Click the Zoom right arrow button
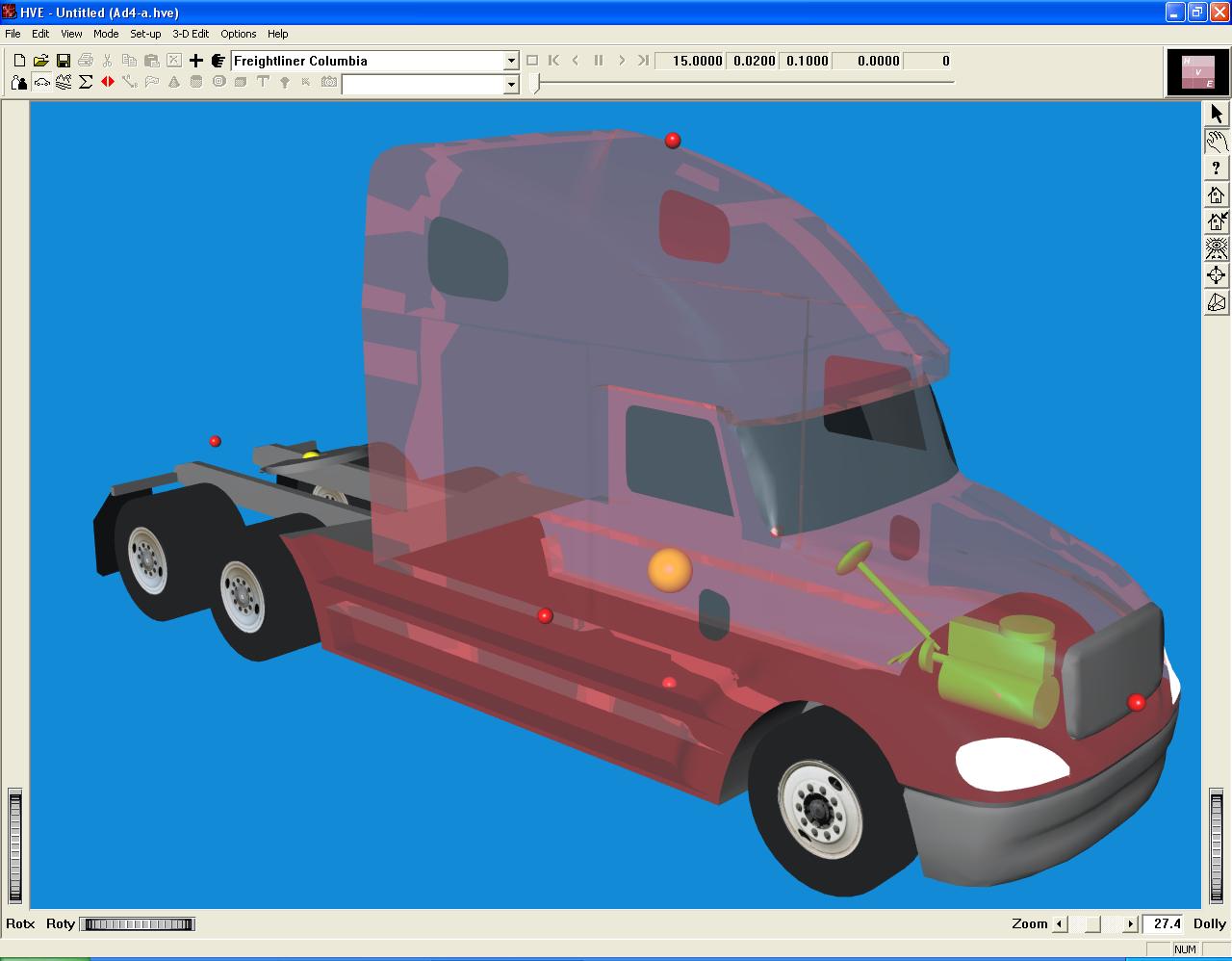The width and height of the screenshot is (1232, 961). 1131,924
